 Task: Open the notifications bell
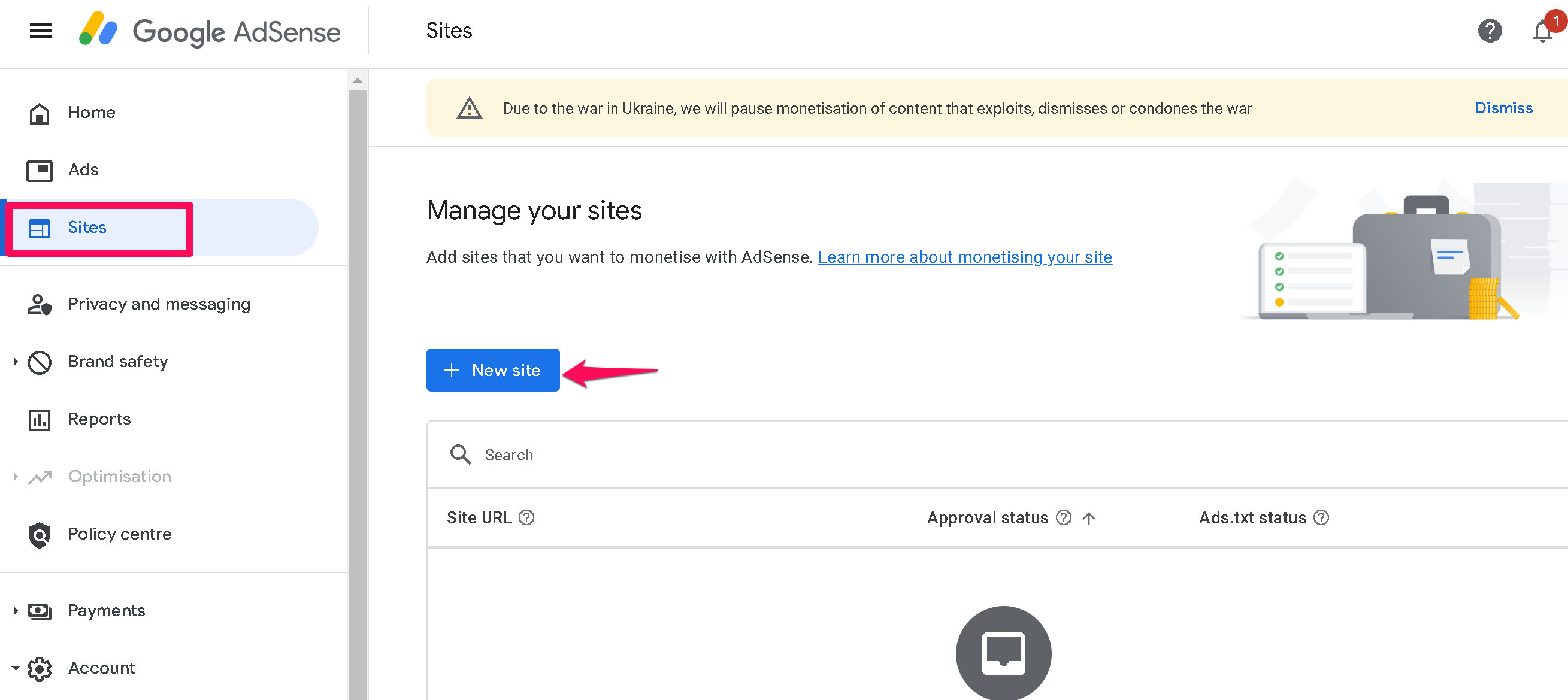1541,31
